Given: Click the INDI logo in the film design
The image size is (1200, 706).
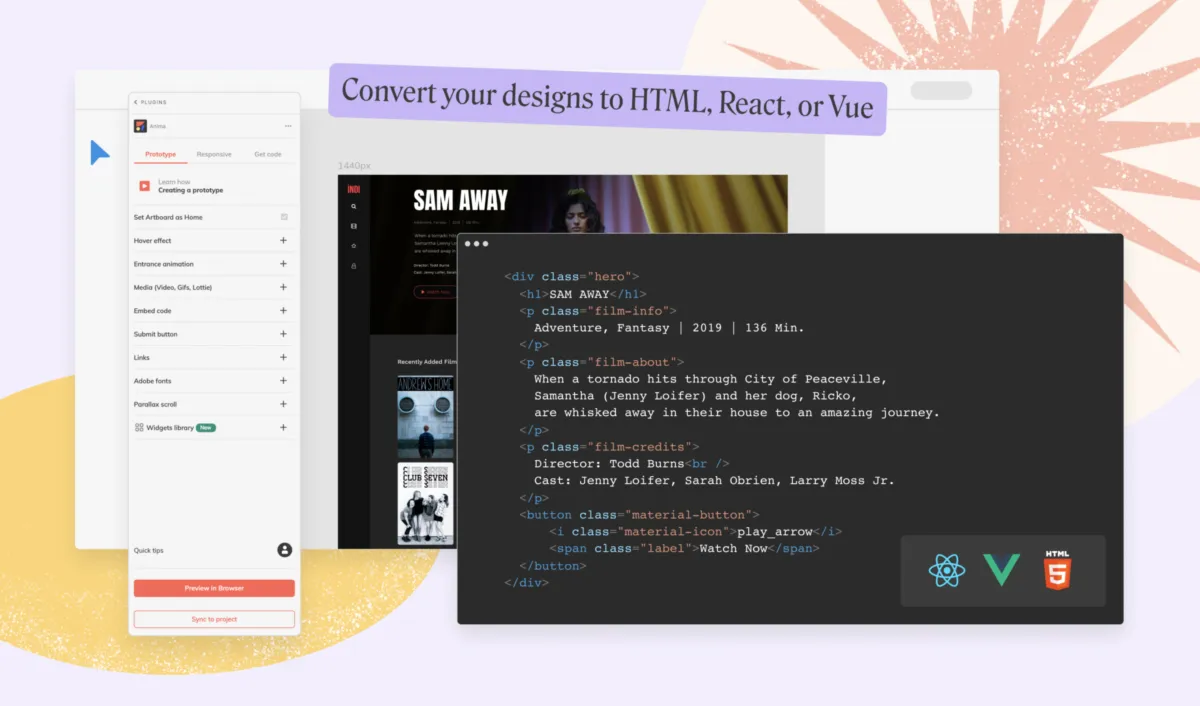Looking at the screenshot, I should [x=353, y=188].
